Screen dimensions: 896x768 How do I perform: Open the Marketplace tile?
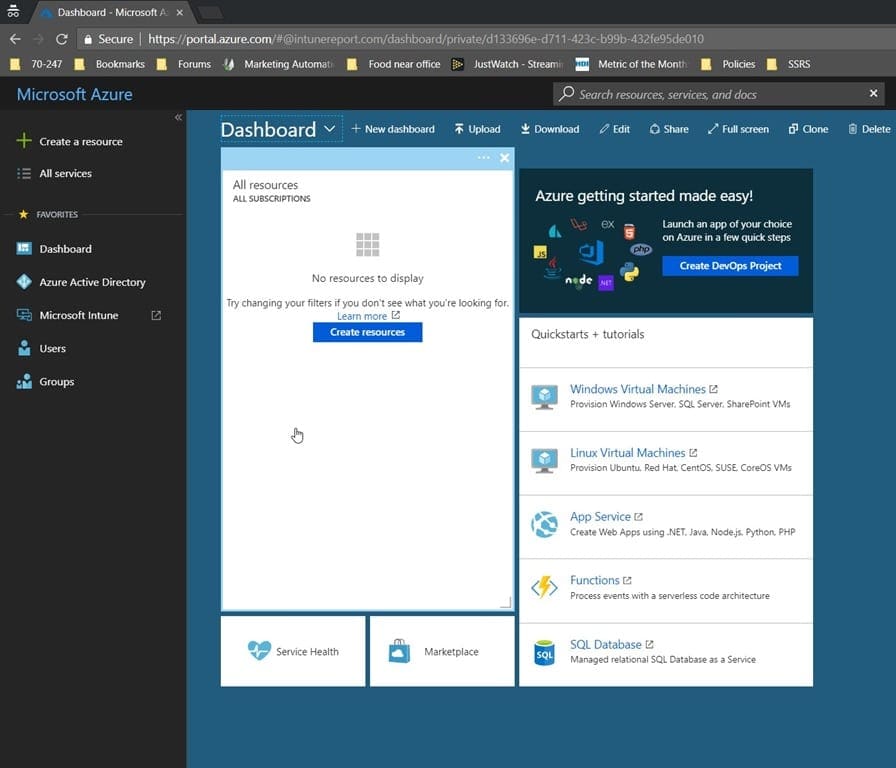pos(442,651)
